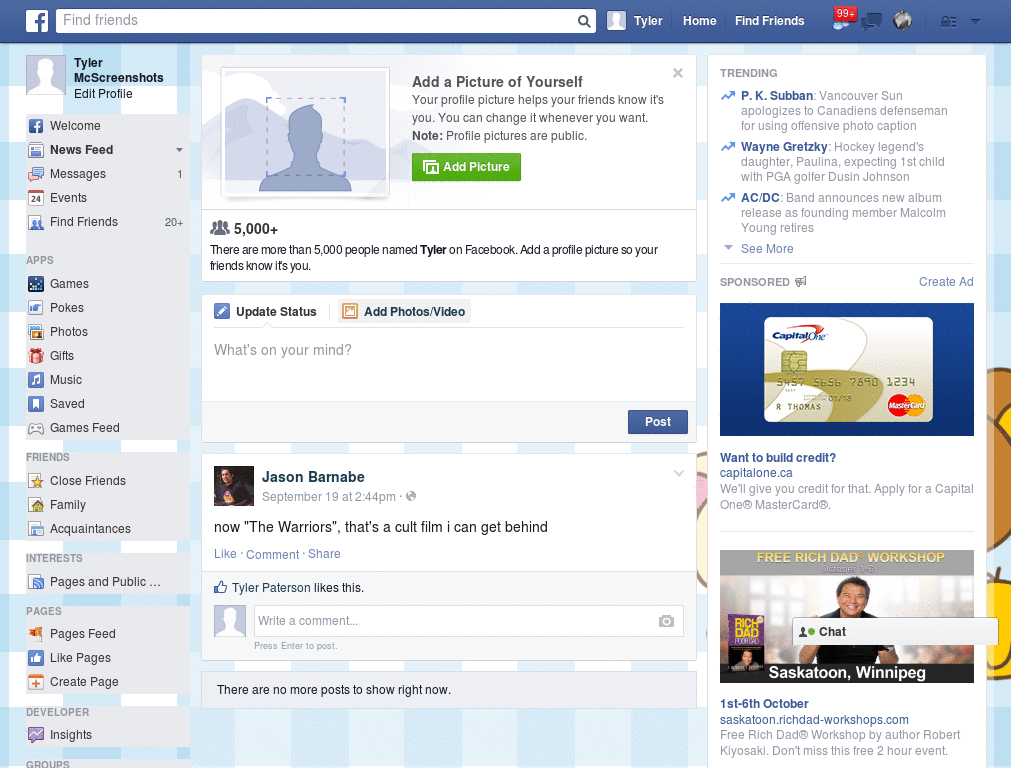Click Share under Jason's post
The height and width of the screenshot is (768, 1024).
click(324, 554)
